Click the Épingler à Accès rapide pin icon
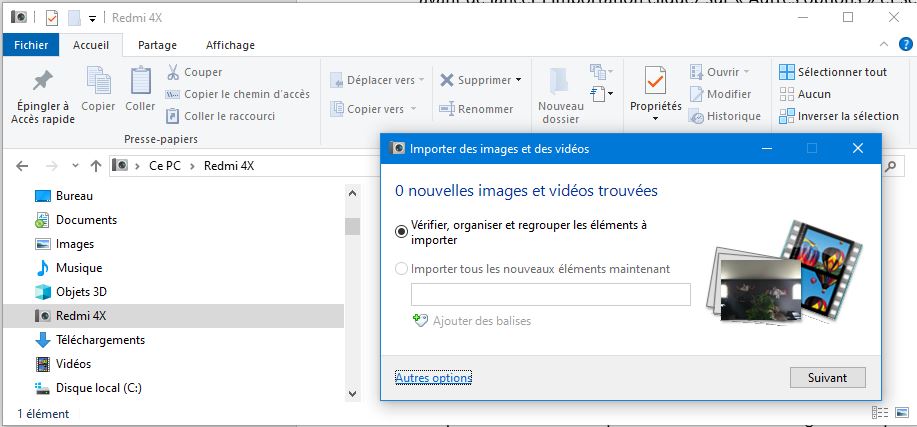917x427 pixels. [x=43, y=81]
